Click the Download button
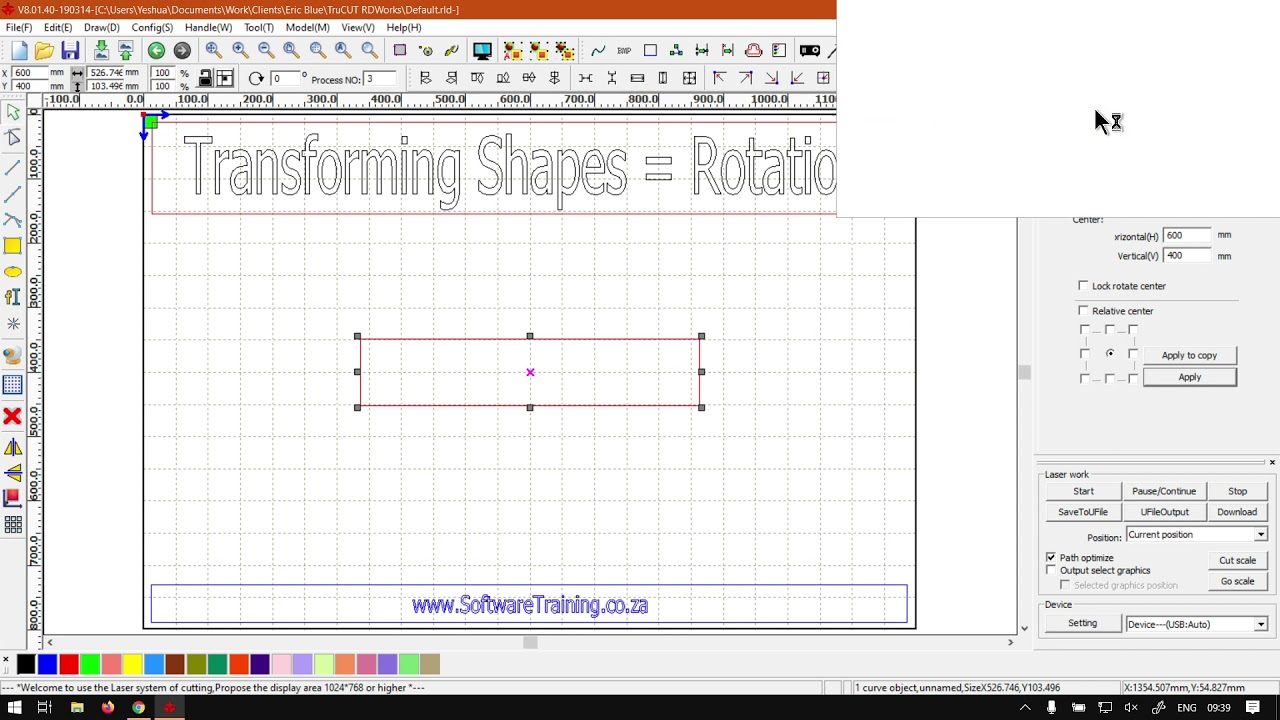The image size is (1280, 720). [x=1237, y=512]
